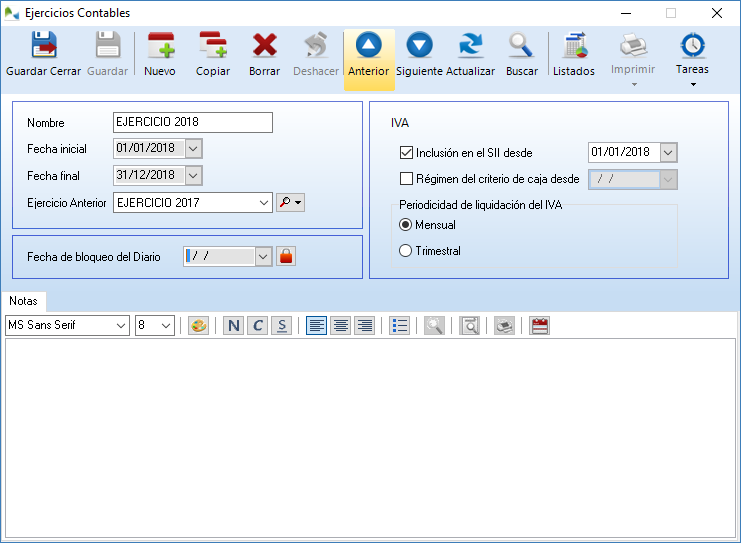Click the Guardar Cerrar toolbar icon
741x543 pixels.
44,45
